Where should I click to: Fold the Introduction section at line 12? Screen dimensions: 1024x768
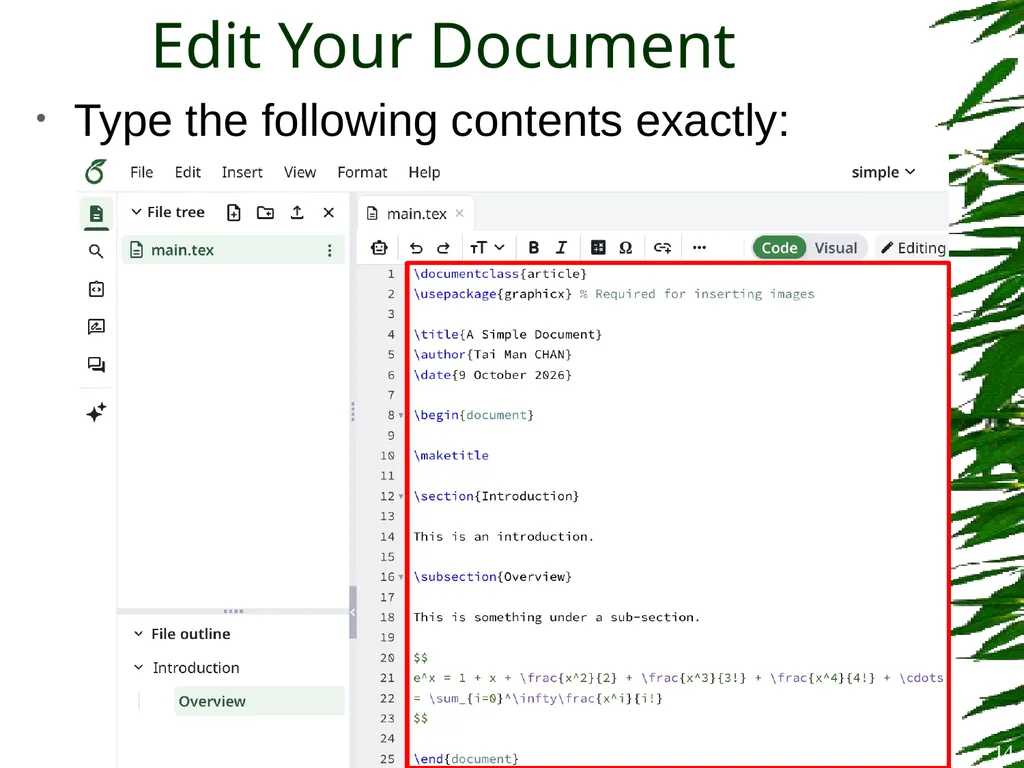[401, 496]
